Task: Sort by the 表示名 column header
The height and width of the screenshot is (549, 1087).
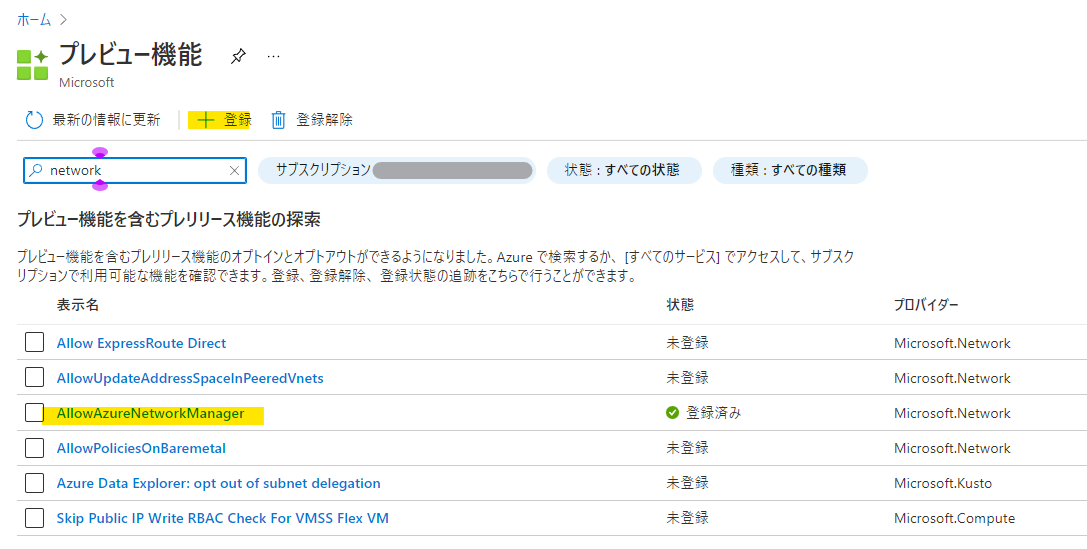Action: click(x=78, y=304)
